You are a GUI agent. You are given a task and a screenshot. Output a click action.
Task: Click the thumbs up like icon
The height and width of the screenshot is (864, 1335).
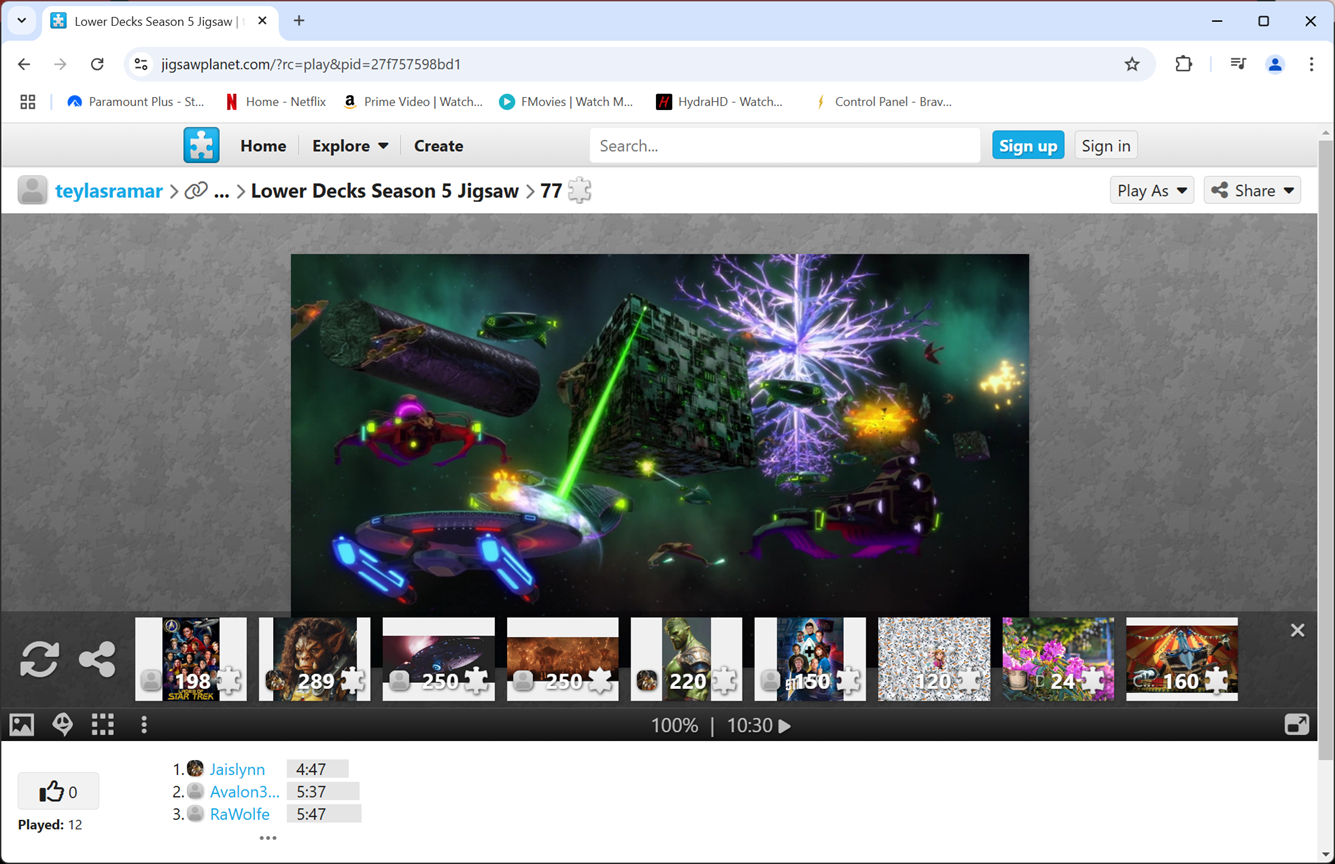51,792
